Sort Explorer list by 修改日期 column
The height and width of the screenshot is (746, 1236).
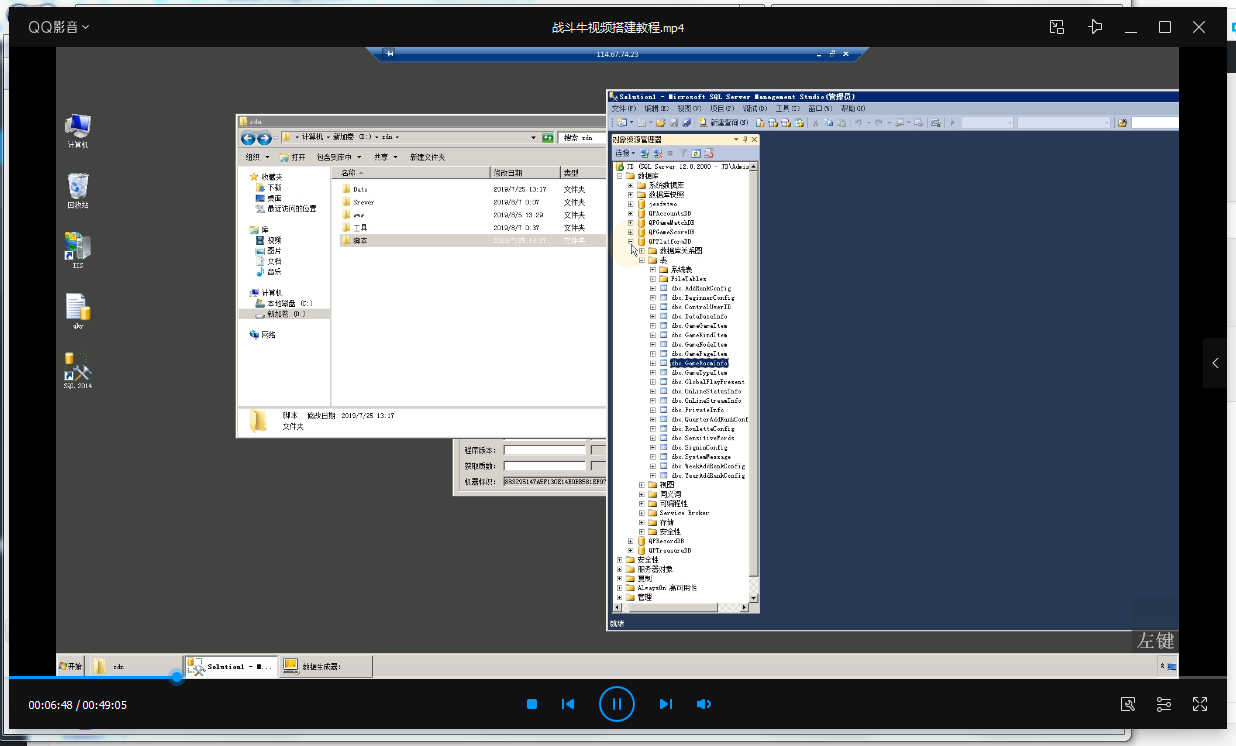pyautogui.click(x=524, y=173)
